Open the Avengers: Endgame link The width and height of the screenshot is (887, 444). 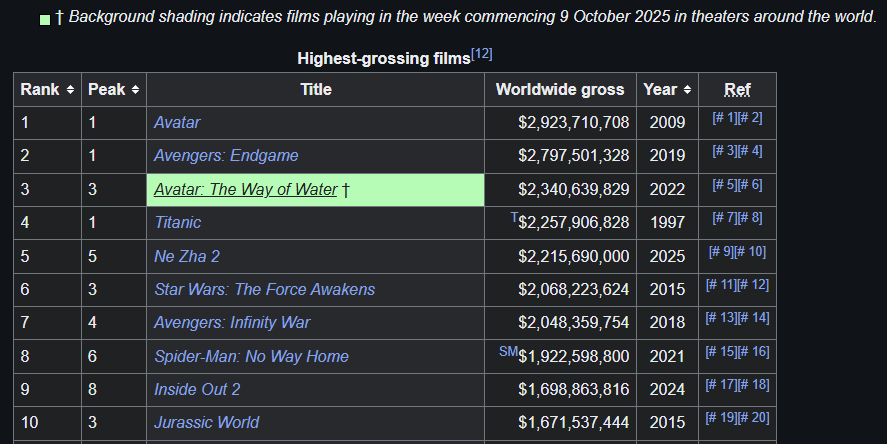pyautogui.click(x=226, y=156)
